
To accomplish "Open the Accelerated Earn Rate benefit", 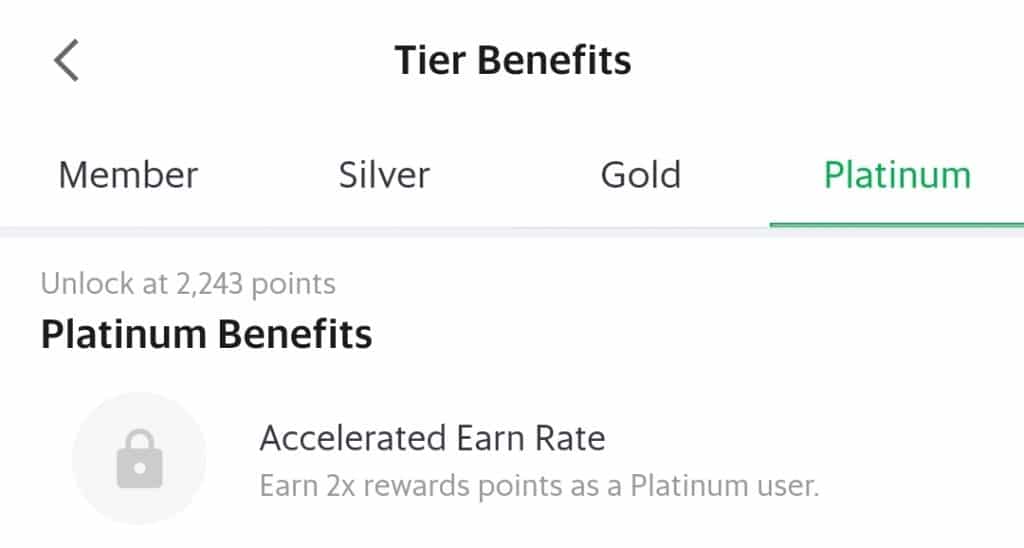I will pos(432,438).
